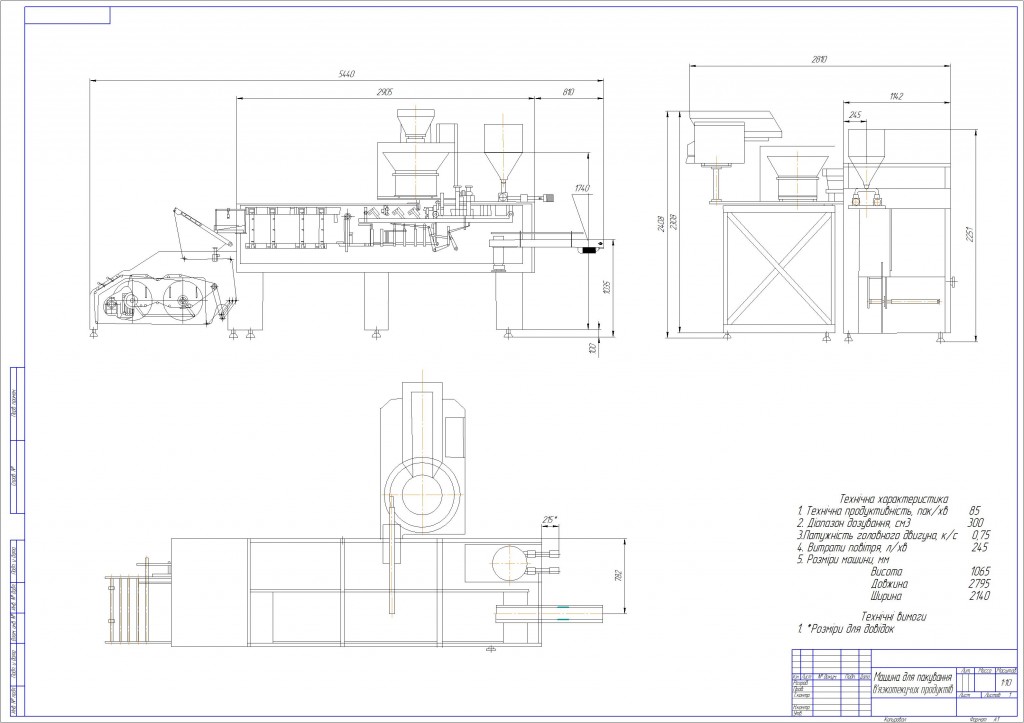Select the 'Ширина' label
Screen dimensions: 1024x723
tap(886, 596)
